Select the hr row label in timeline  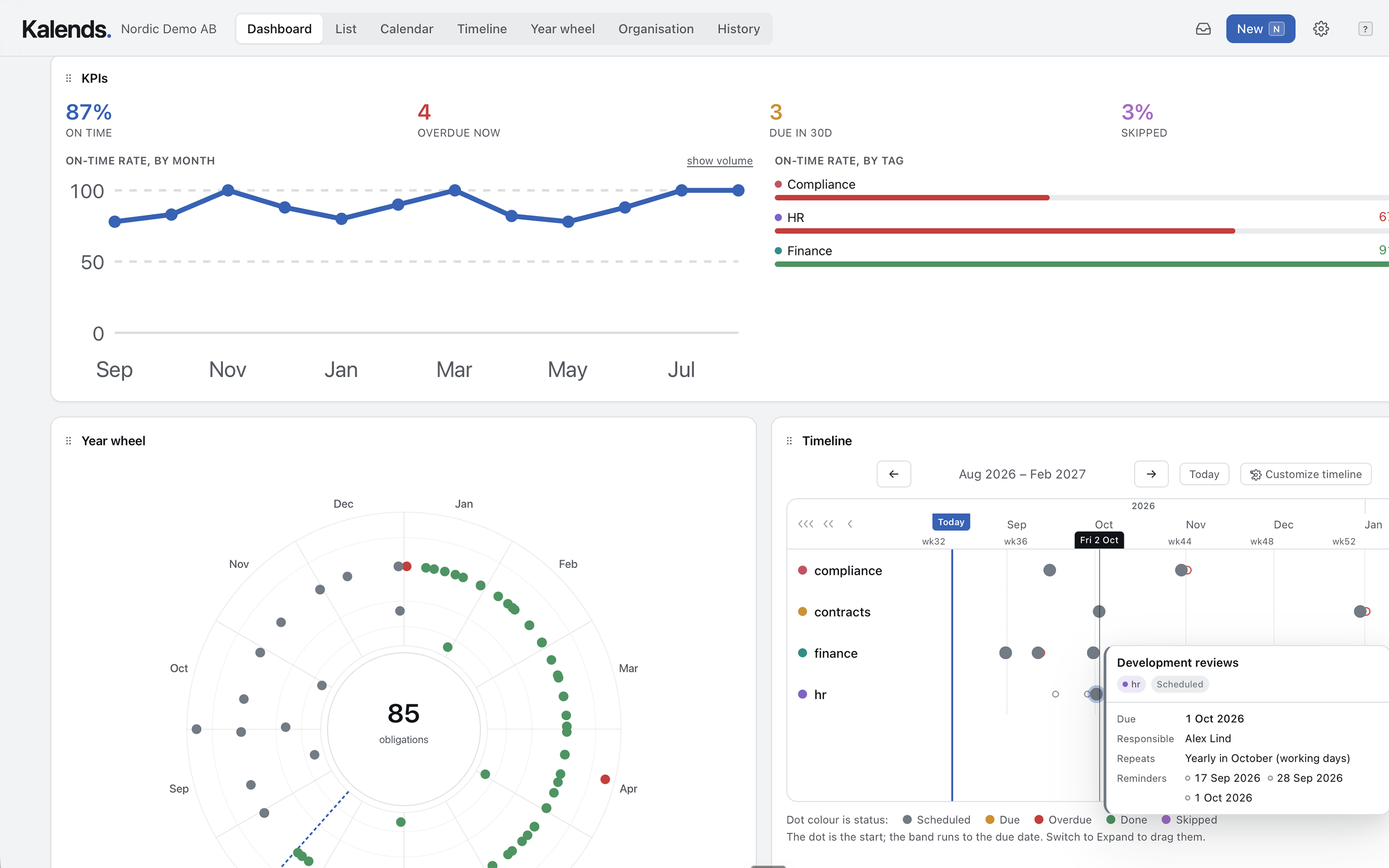click(x=821, y=695)
